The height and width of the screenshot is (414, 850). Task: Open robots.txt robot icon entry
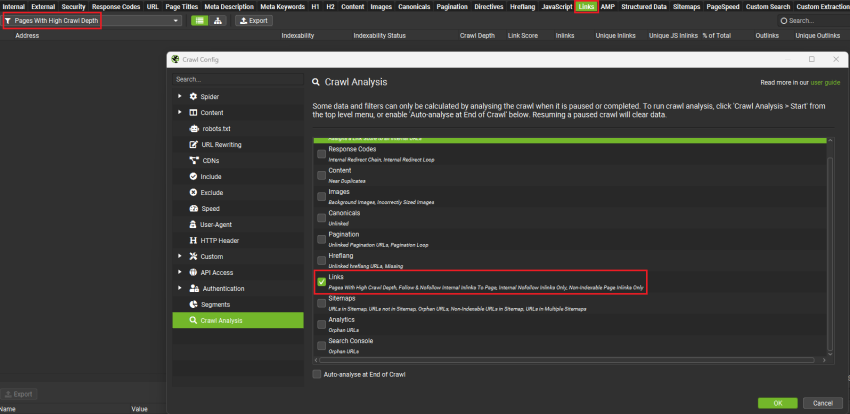(193, 128)
